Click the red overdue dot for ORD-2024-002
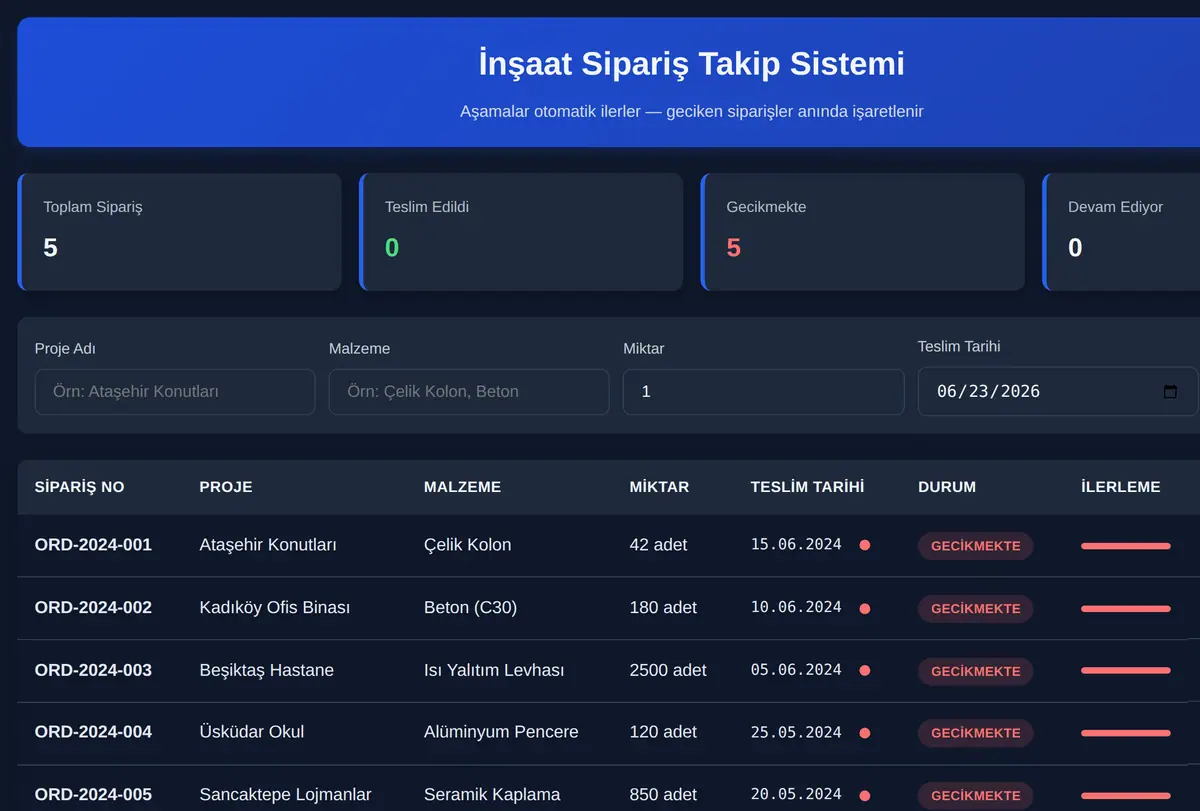 (865, 608)
